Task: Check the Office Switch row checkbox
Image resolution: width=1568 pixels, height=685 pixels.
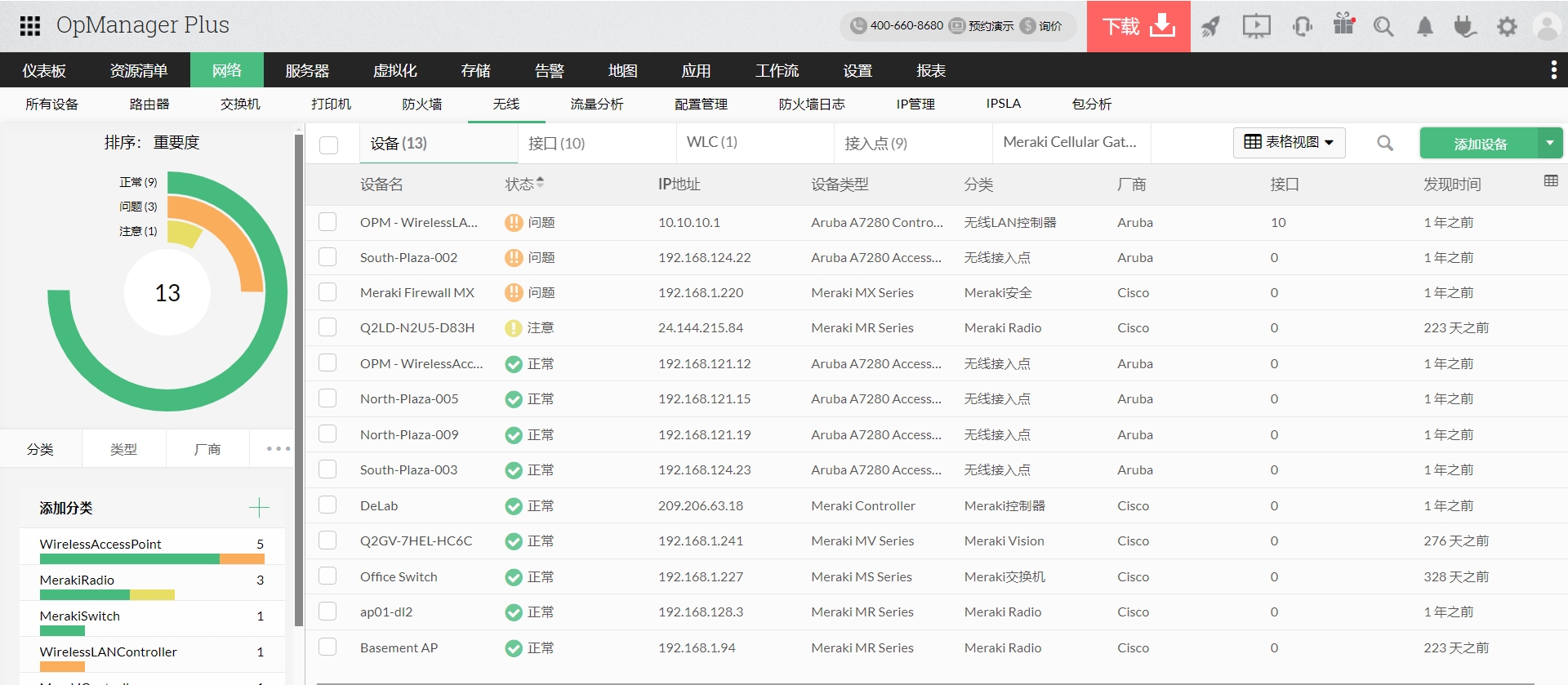Action: coord(327,576)
